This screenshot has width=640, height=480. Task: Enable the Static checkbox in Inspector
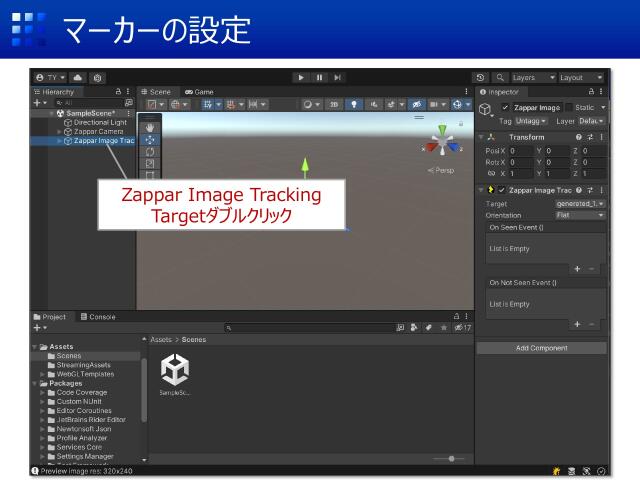569,107
